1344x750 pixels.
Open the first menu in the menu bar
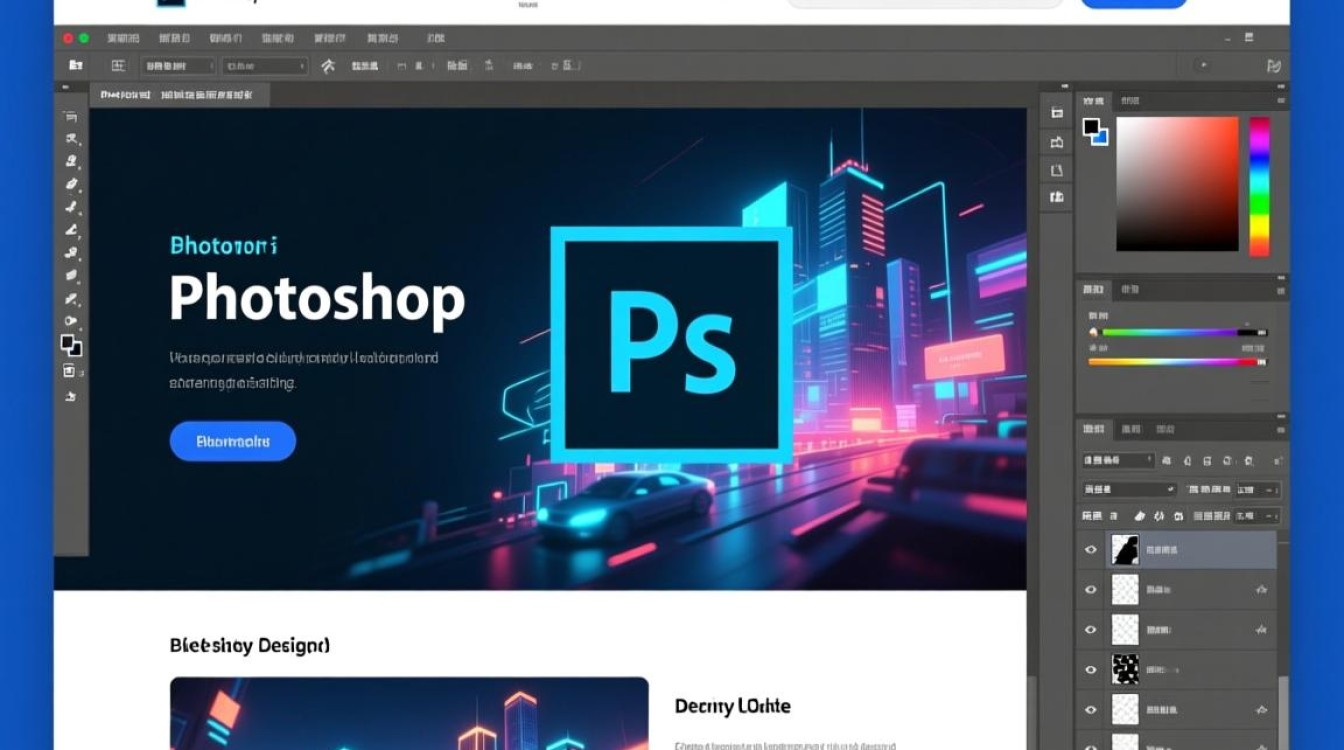[x=122, y=38]
